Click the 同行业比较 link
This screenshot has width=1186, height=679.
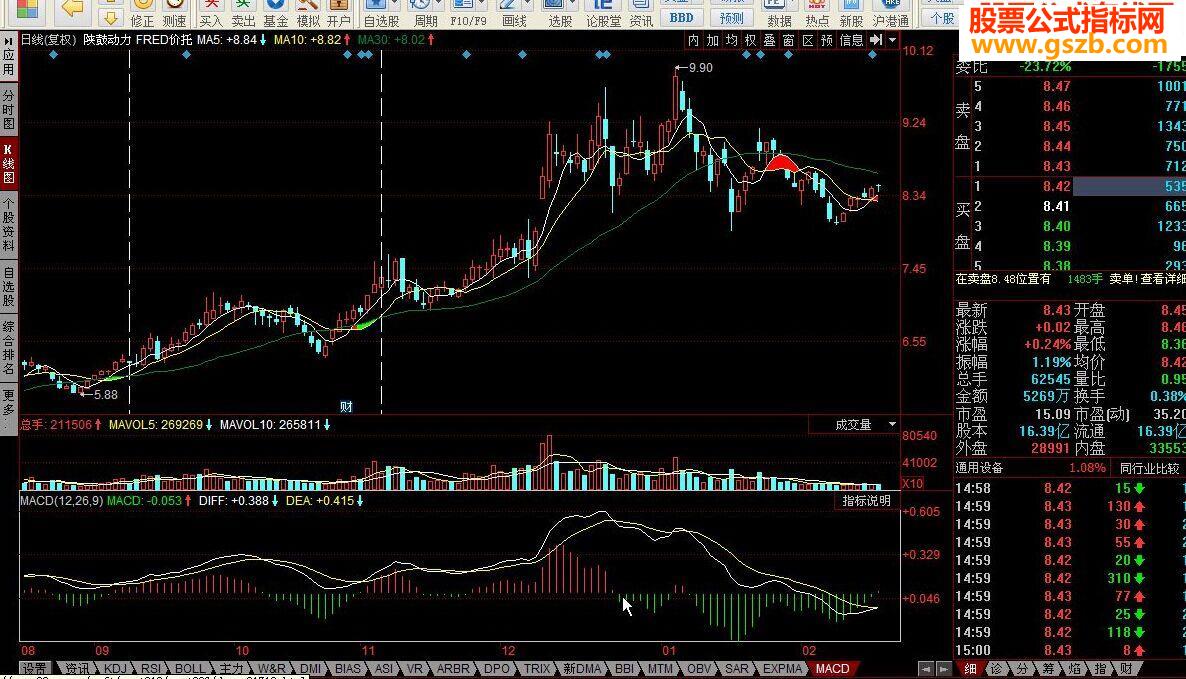1150,469
